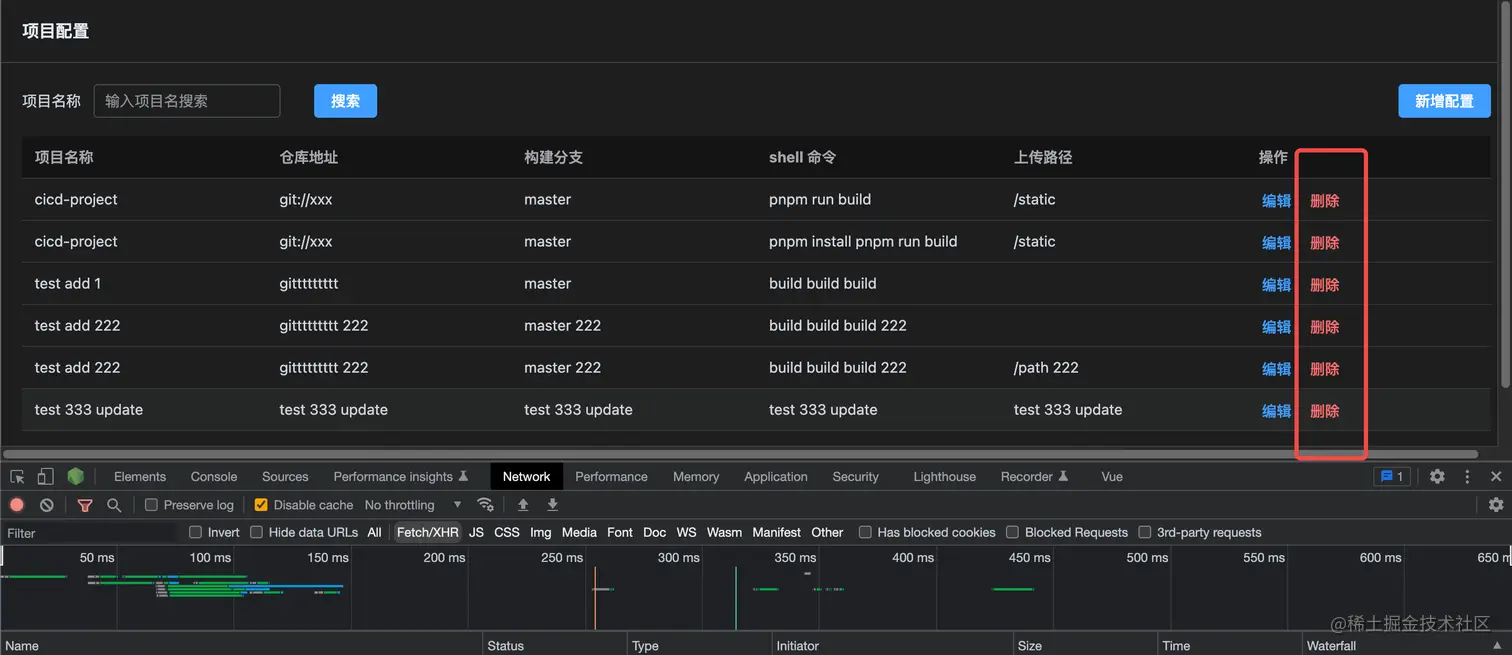Filter requests by WS
The width and height of the screenshot is (1512, 655).
pos(686,532)
